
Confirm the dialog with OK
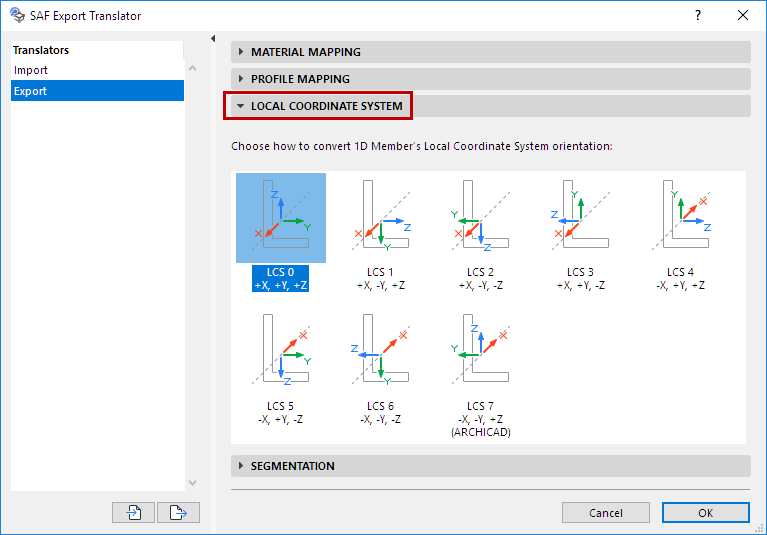[705, 513]
